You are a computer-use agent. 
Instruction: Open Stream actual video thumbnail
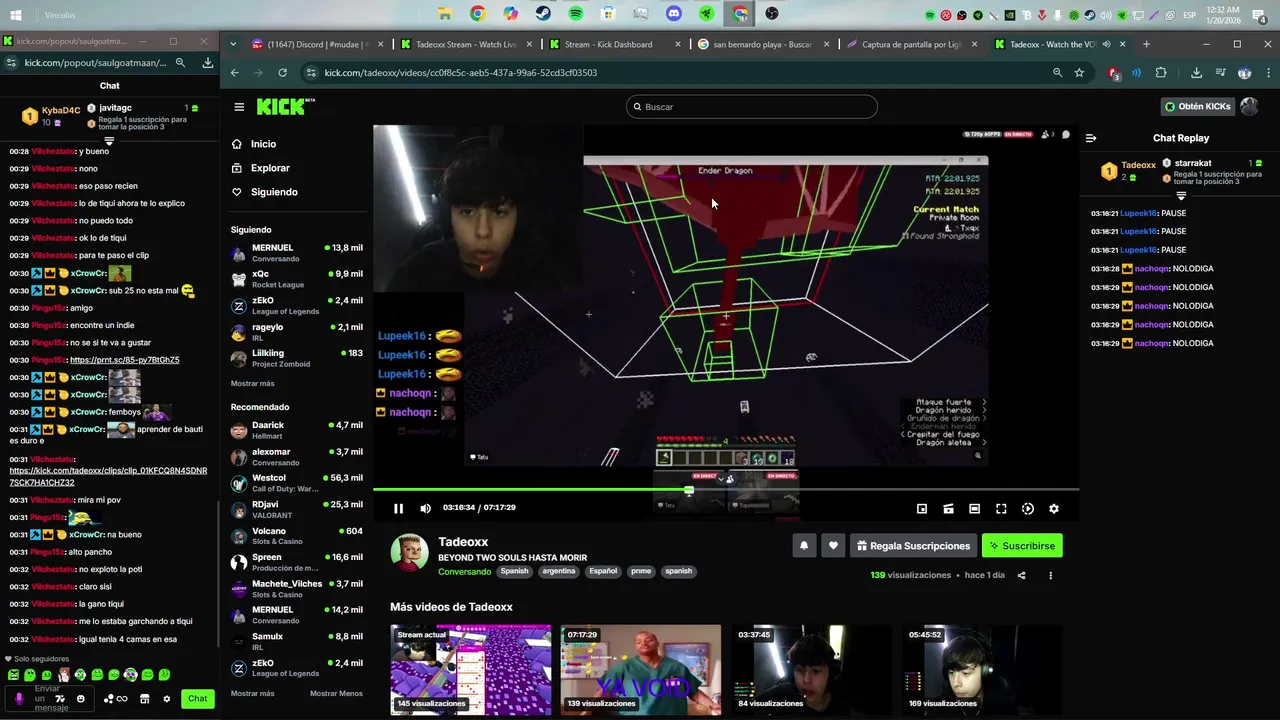point(470,670)
